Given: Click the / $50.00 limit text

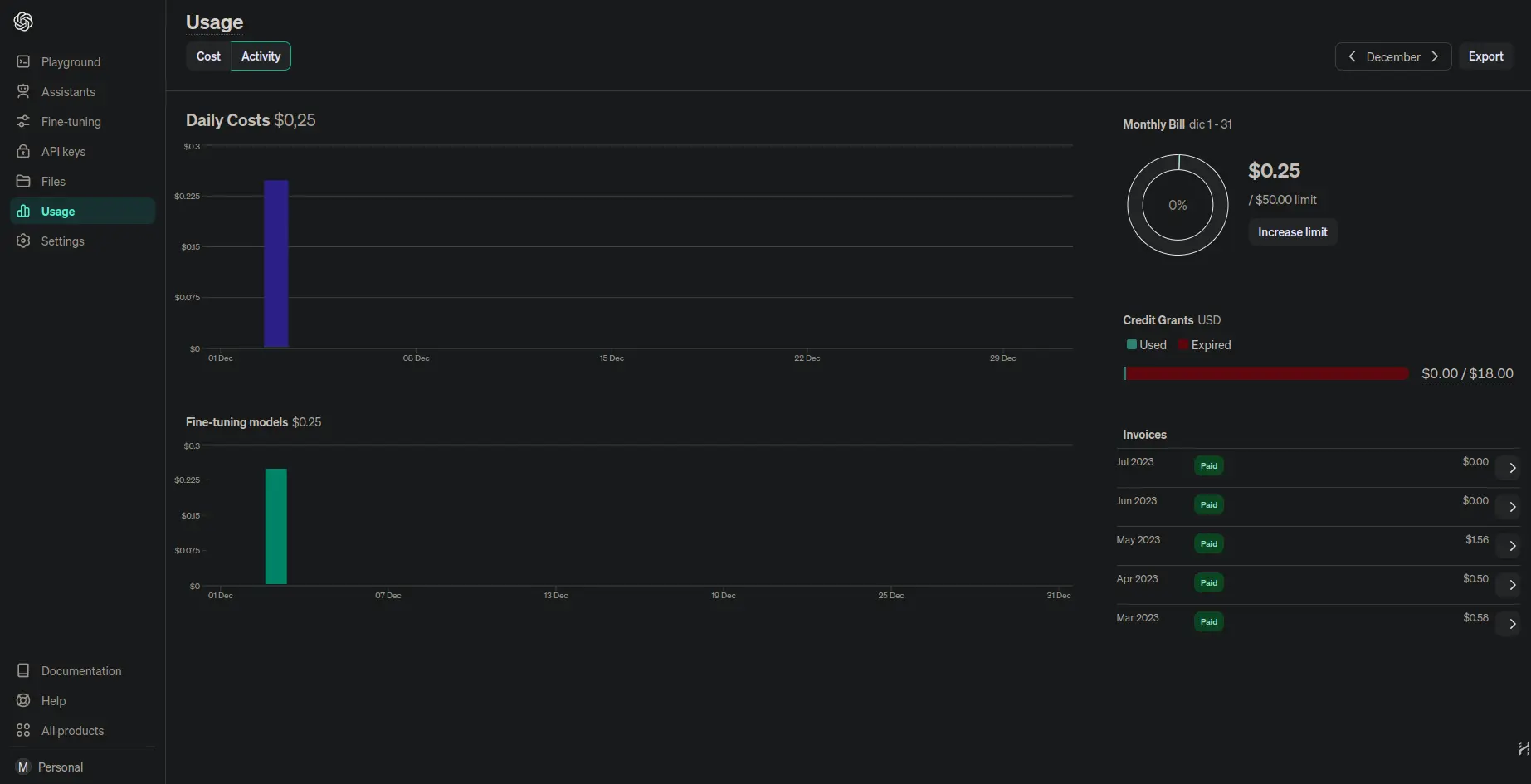Looking at the screenshot, I should point(1282,200).
